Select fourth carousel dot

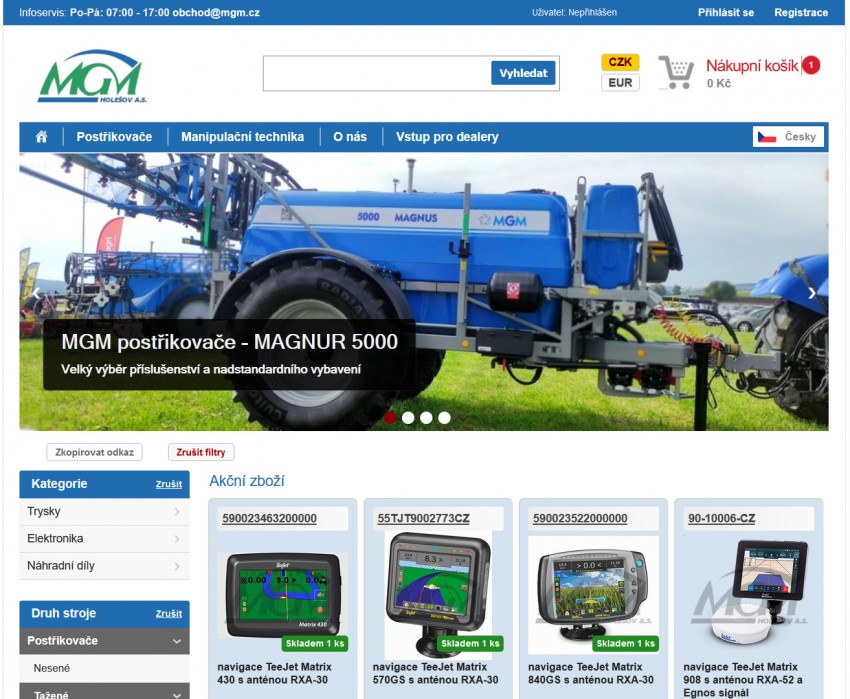click(x=445, y=418)
